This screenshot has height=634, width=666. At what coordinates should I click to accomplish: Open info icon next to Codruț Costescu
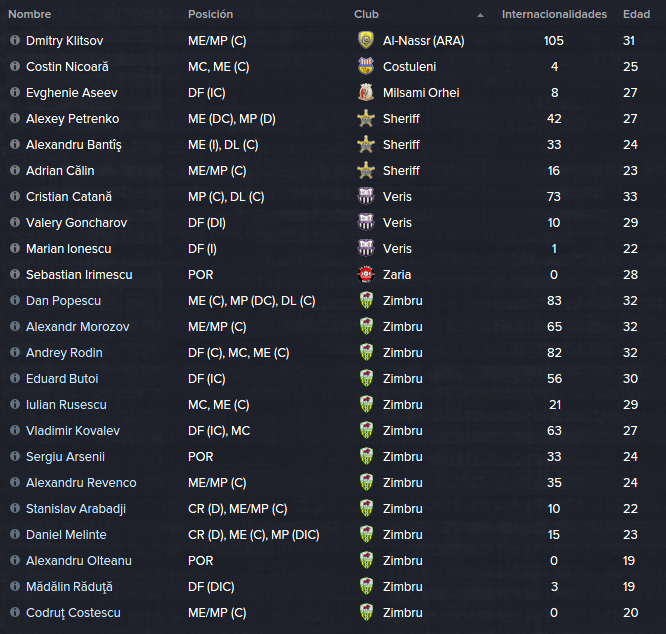point(15,612)
